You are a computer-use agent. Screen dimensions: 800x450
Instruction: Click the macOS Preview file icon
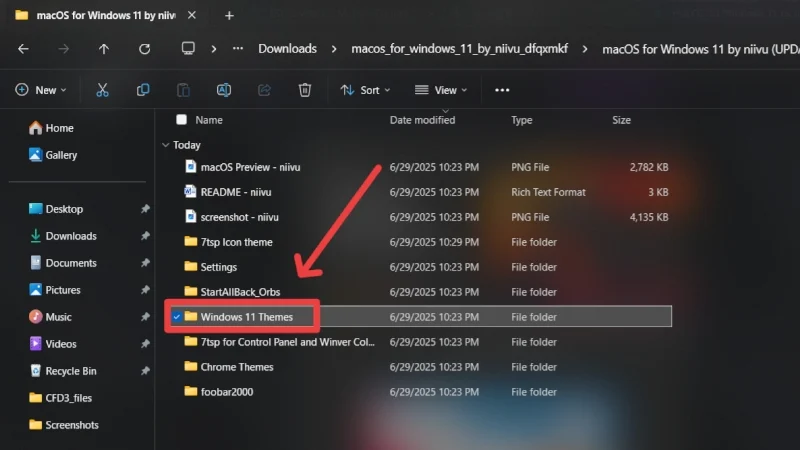pos(190,166)
